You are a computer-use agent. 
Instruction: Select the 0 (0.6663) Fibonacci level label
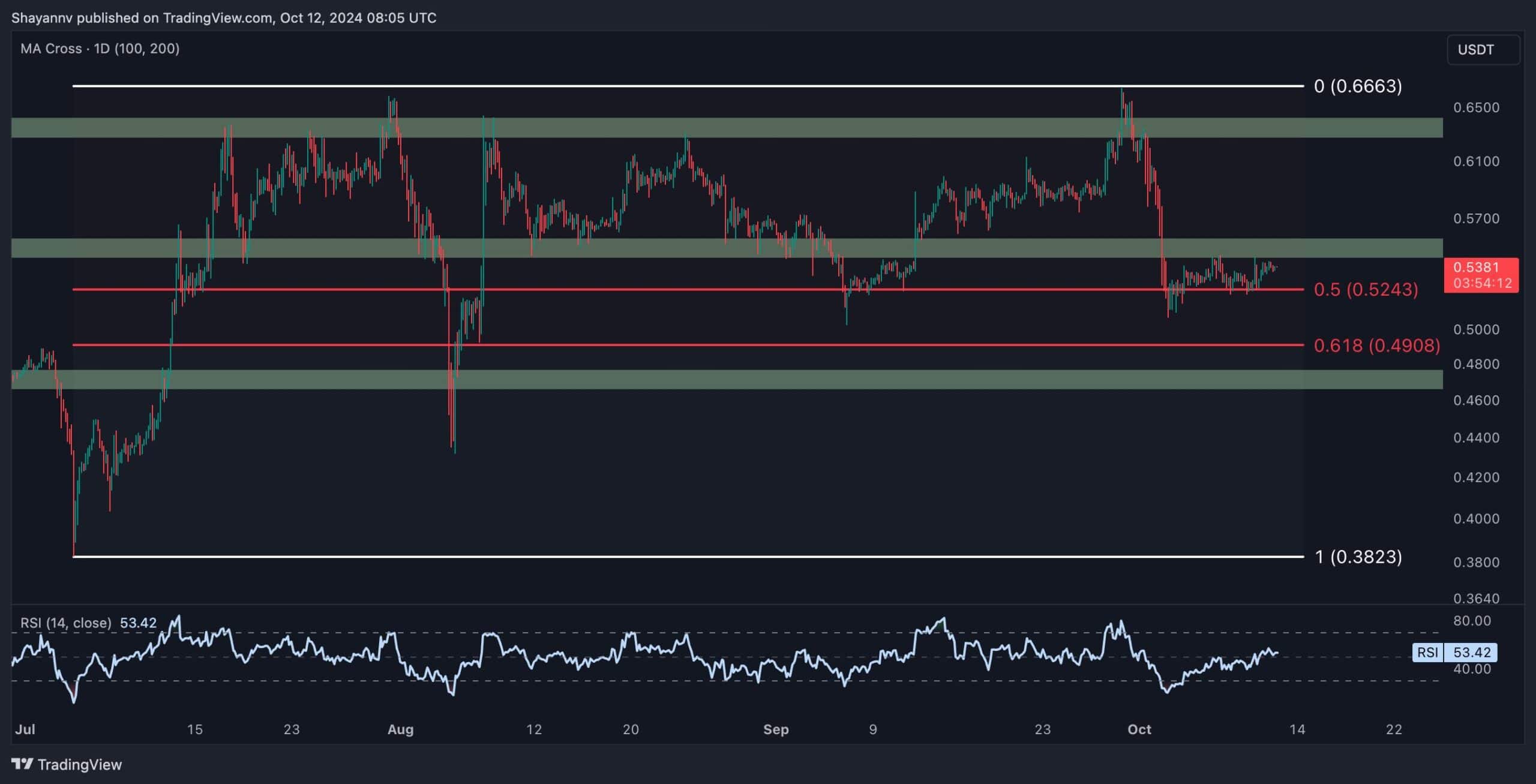(x=1357, y=86)
